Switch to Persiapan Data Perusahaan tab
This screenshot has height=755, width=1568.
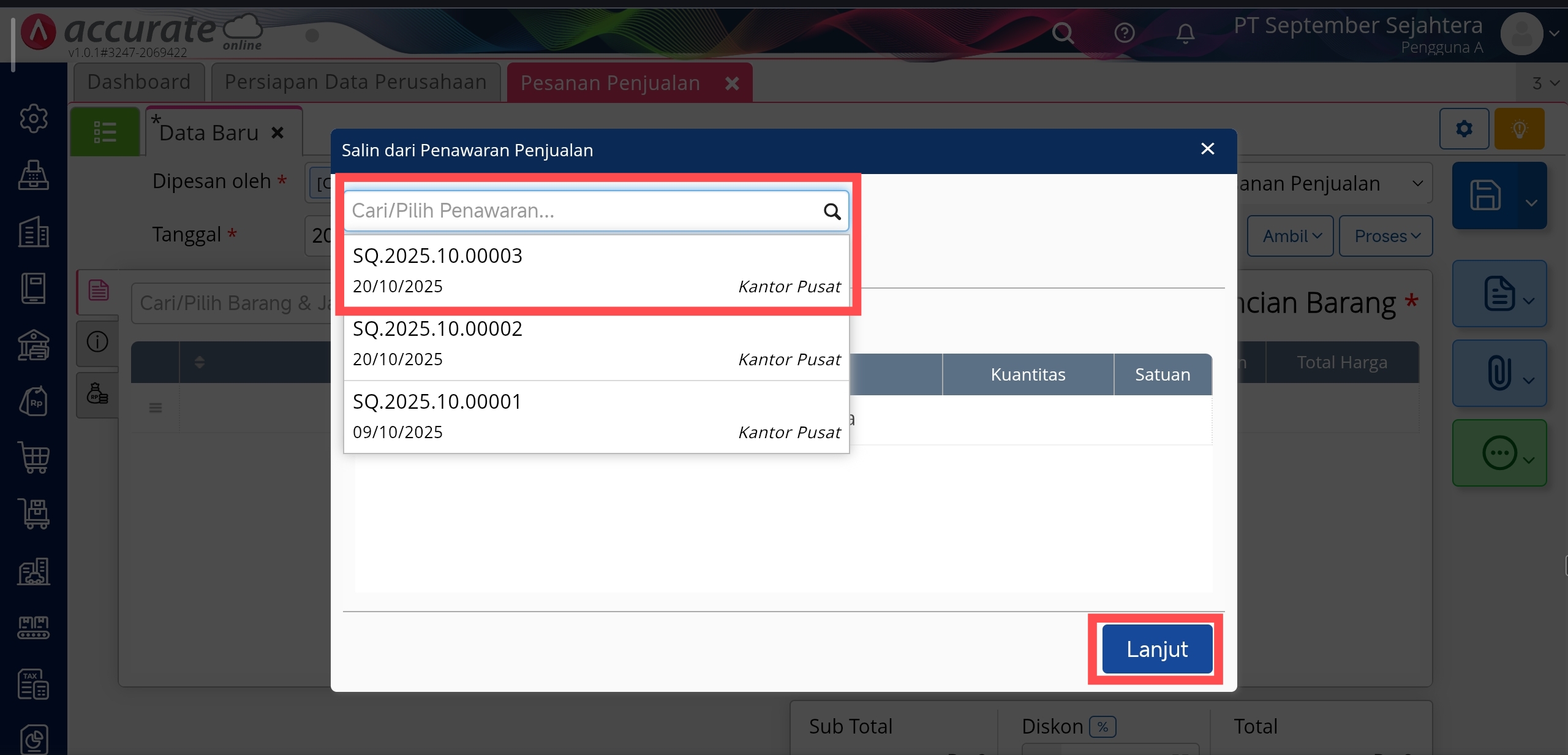pos(355,82)
